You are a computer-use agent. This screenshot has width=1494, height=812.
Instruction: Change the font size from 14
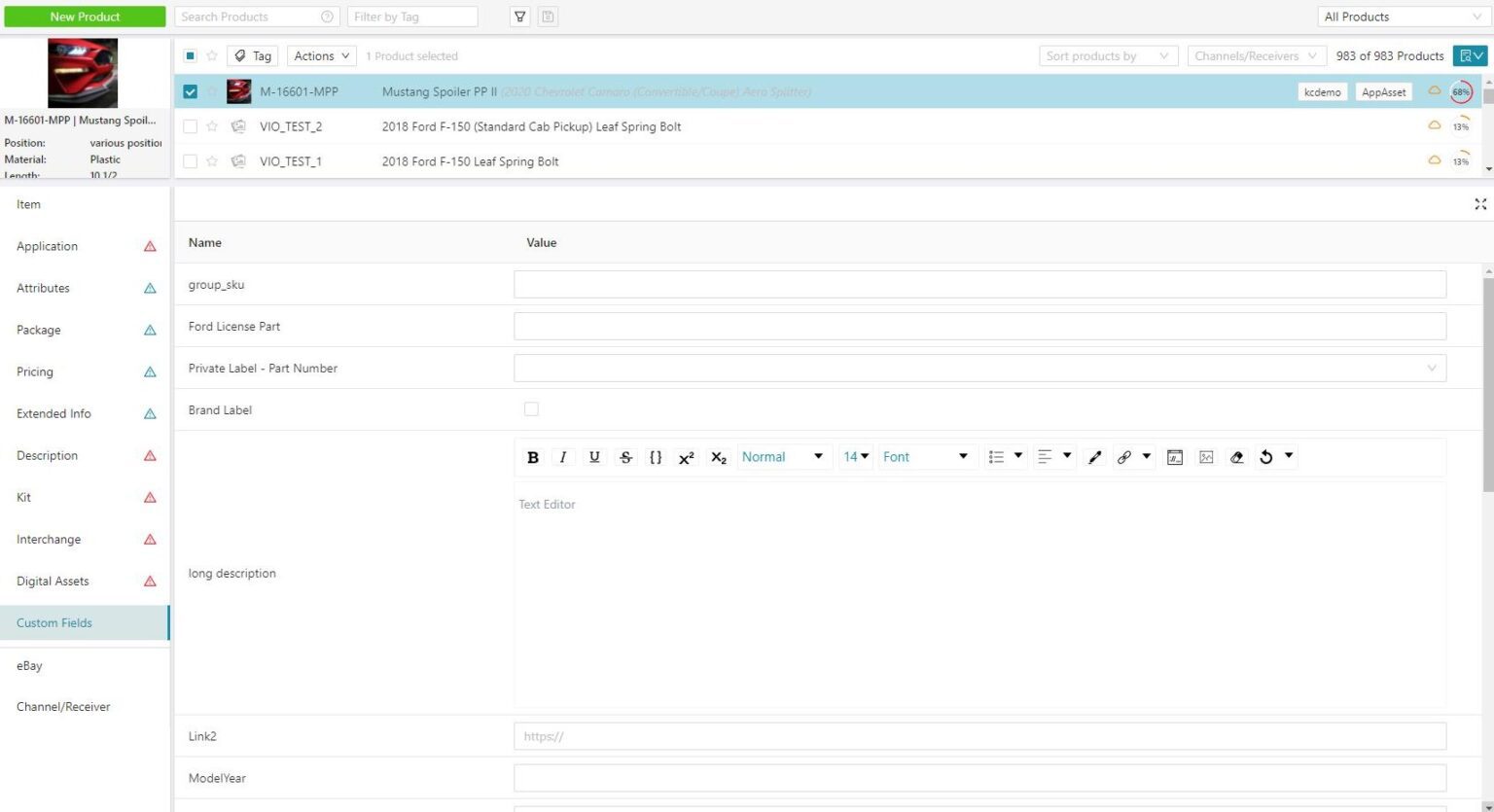pyautogui.click(x=855, y=456)
